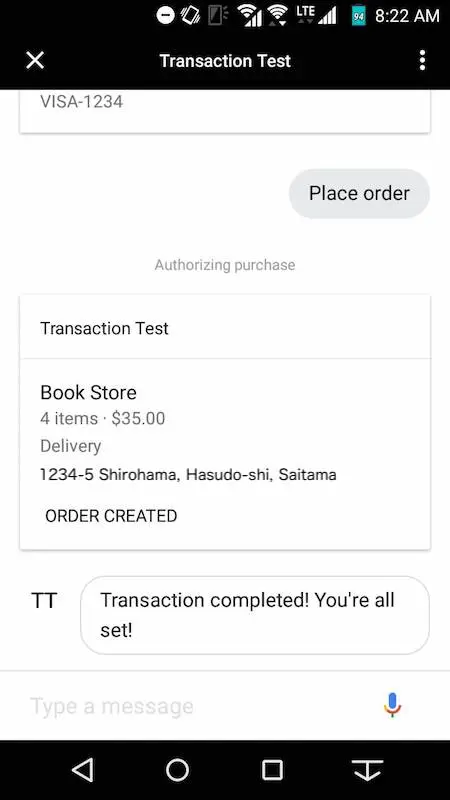Close the Transaction Test conversation

coord(35,61)
